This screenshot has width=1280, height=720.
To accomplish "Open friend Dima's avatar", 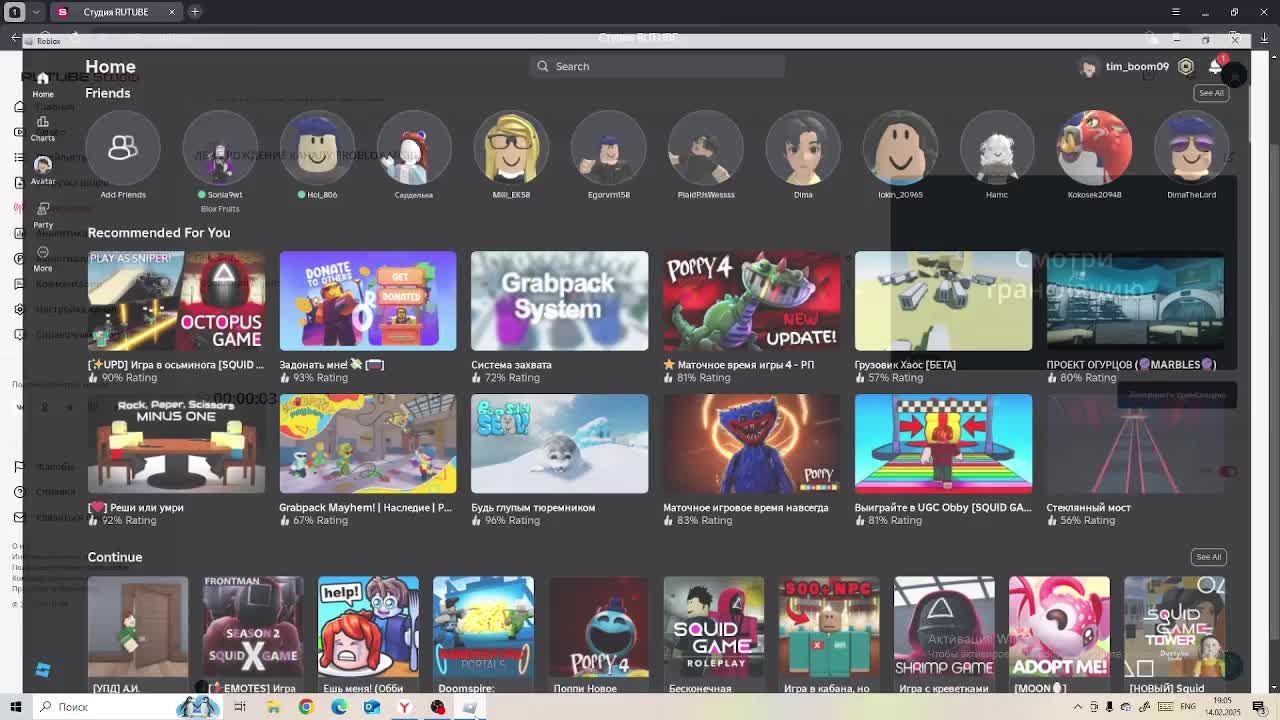I will coord(803,148).
